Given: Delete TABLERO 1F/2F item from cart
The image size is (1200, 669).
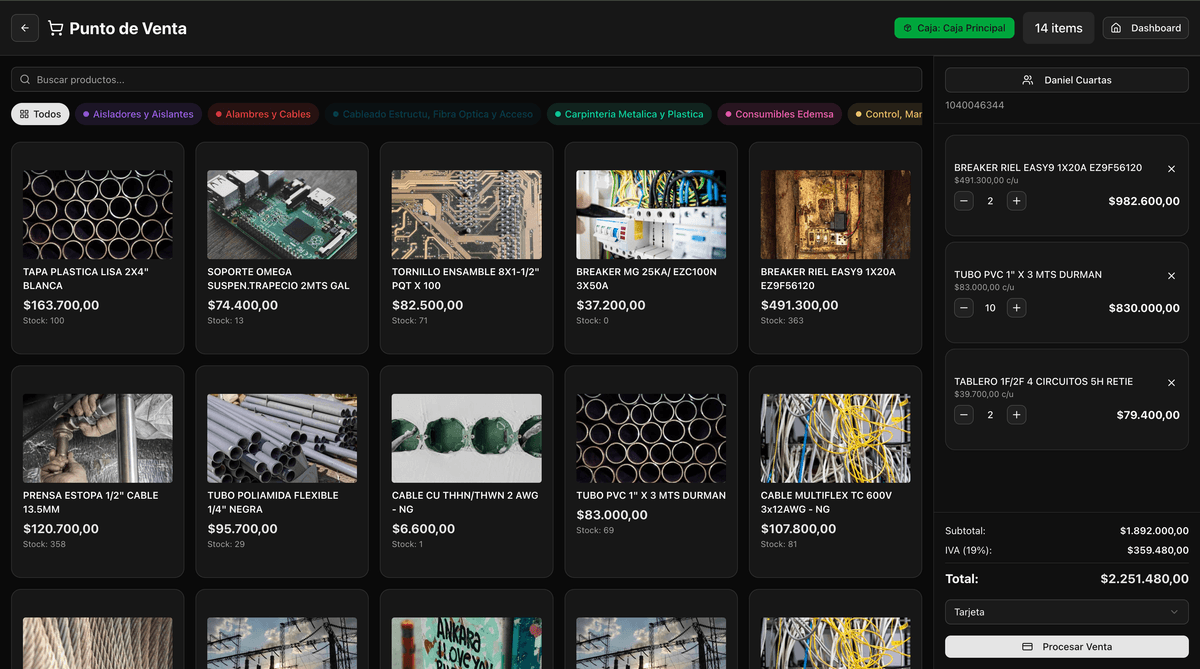Looking at the screenshot, I should 1171,383.
